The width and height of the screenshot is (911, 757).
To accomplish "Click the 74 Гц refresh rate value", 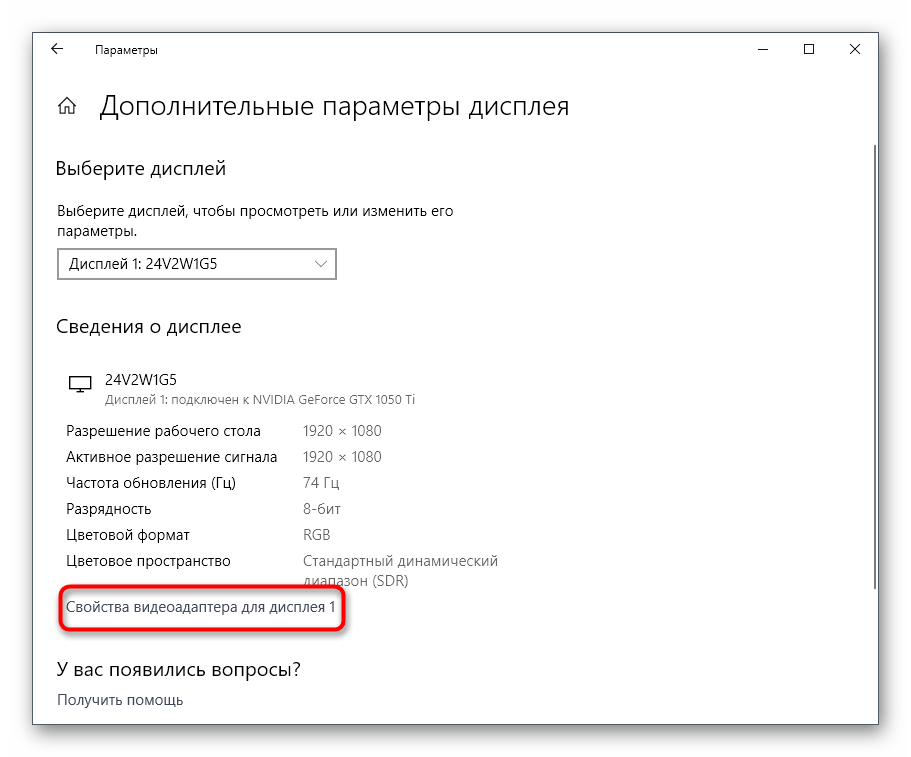I will click(321, 483).
